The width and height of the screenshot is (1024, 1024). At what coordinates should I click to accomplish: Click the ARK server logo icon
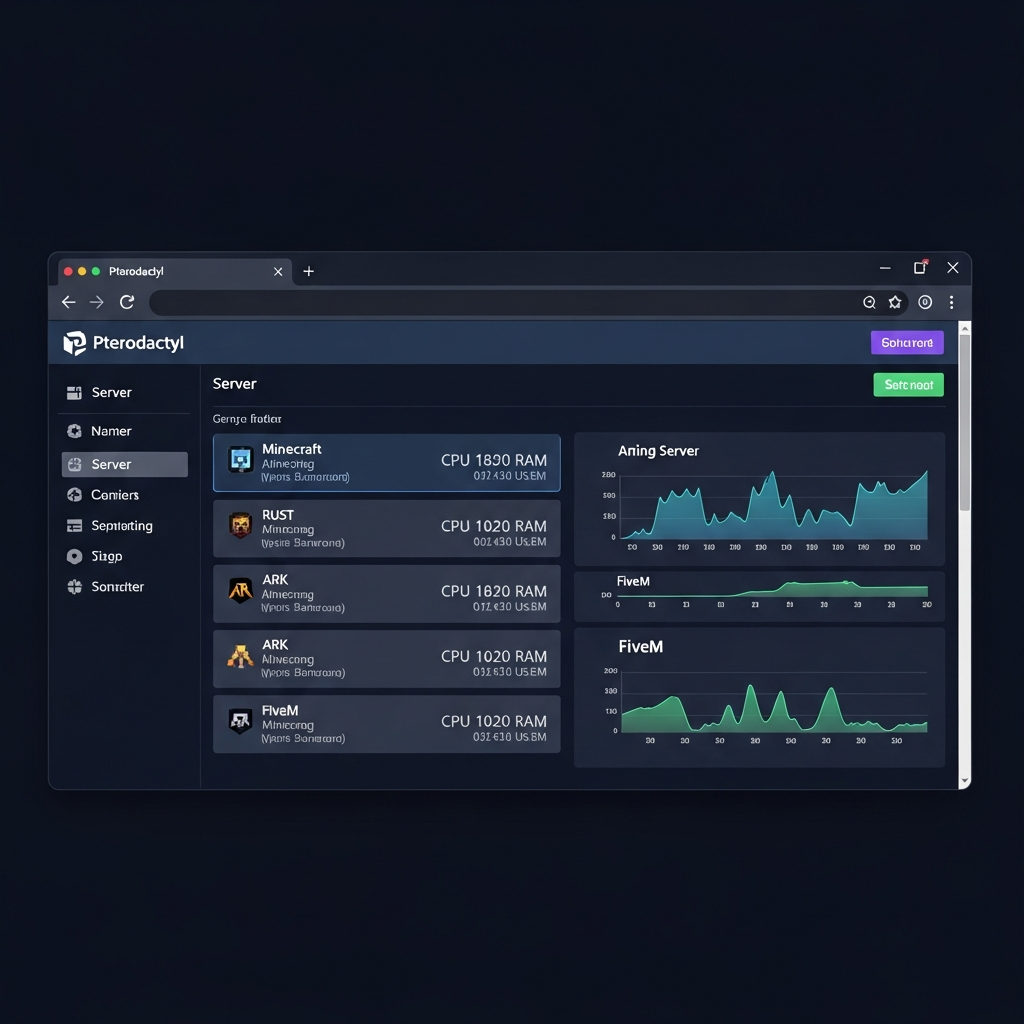pos(240,592)
